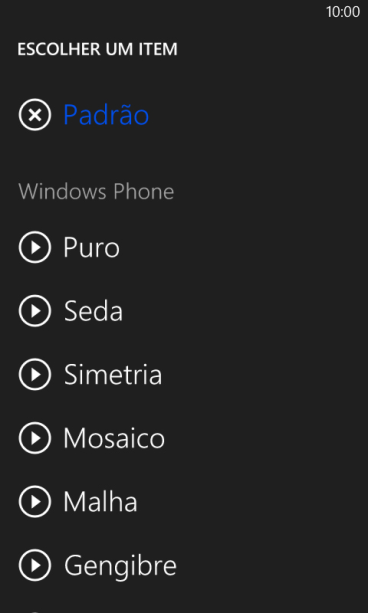The width and height of the screenshot is (368, 613).
Task: Select the Padrão default ringtone option
Action: coord(106,115)
